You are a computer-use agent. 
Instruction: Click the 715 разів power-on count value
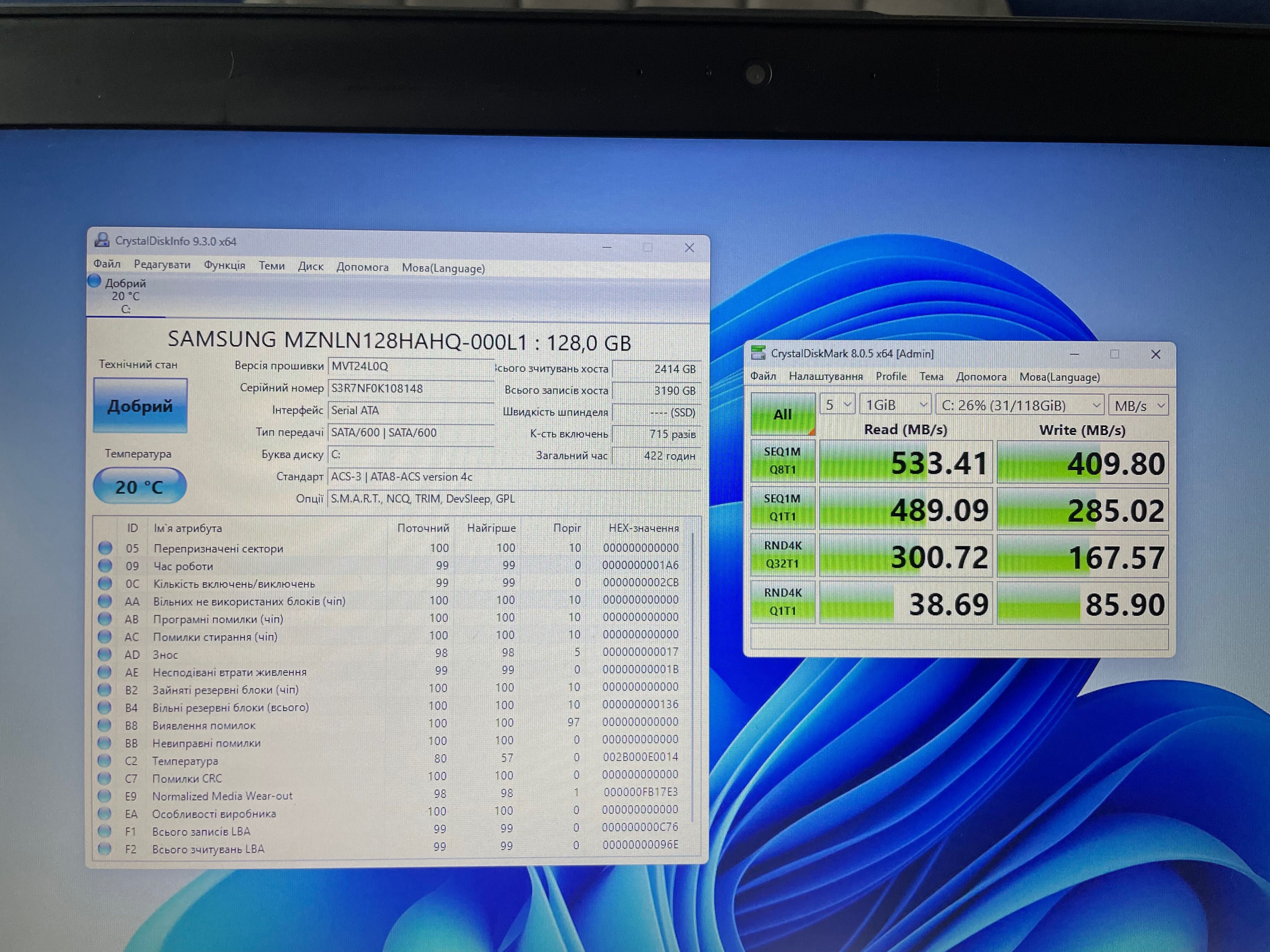point(656,434)
